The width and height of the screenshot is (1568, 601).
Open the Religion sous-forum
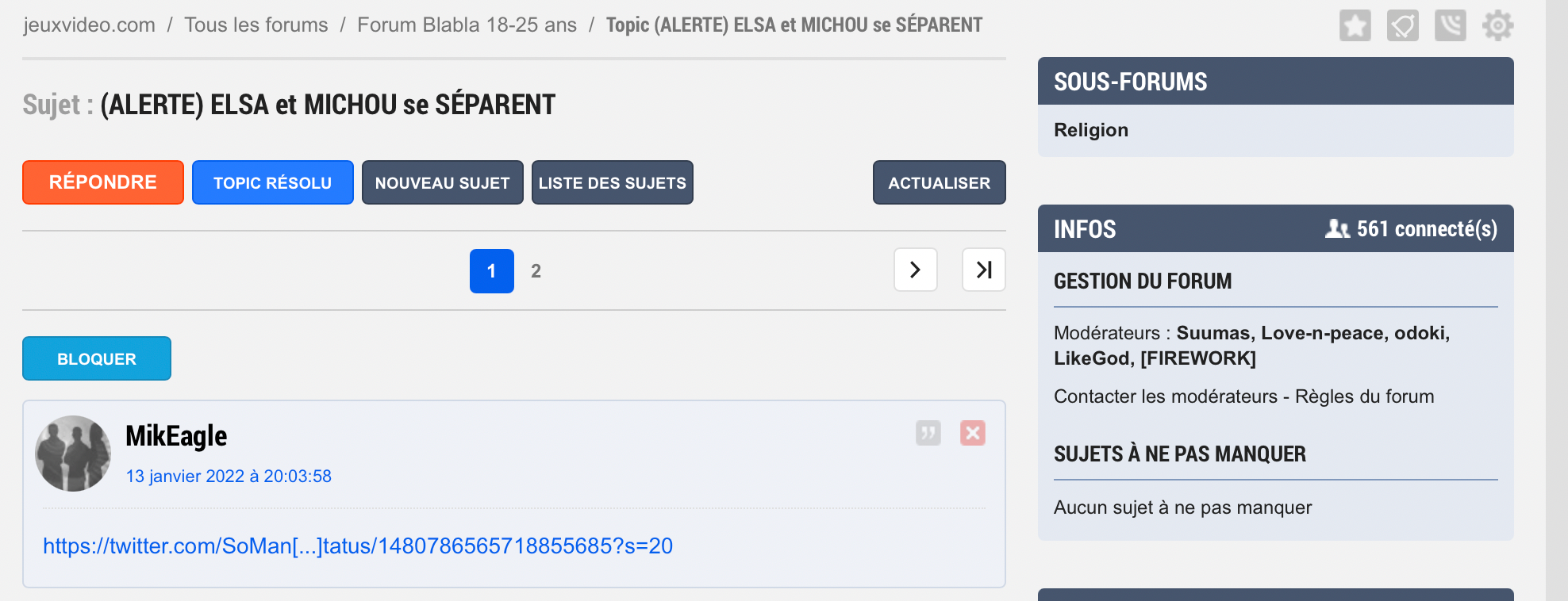coord(1090,130)
